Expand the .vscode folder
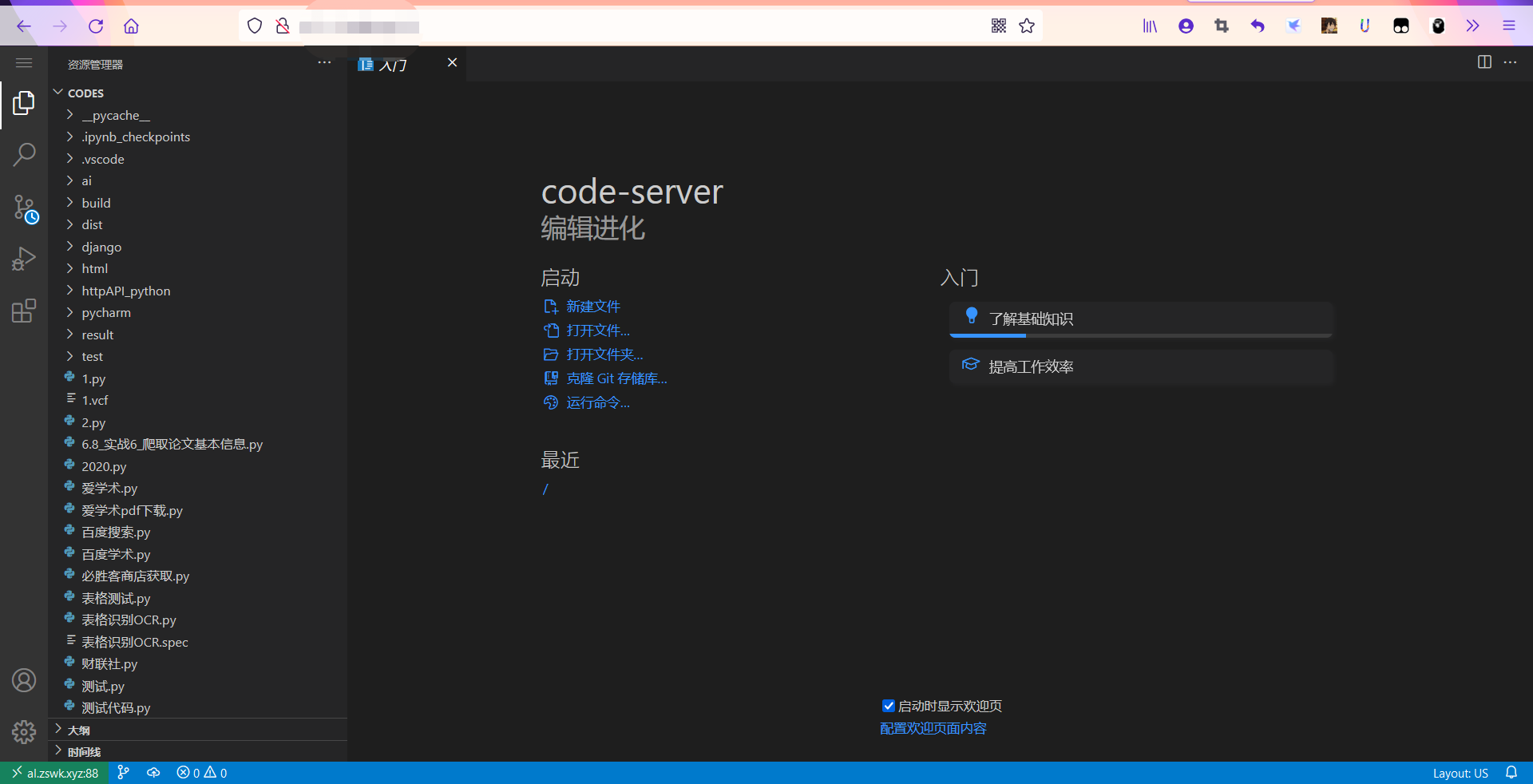 tap(197, 159)
